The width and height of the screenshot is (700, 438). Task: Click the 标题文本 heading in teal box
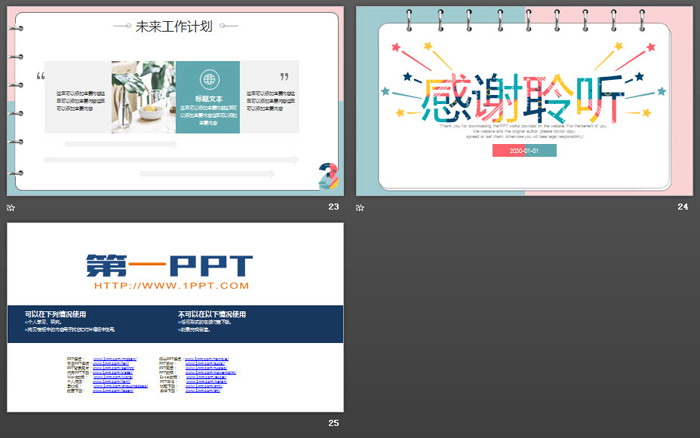pyautogui.click(x=208, y=99)
